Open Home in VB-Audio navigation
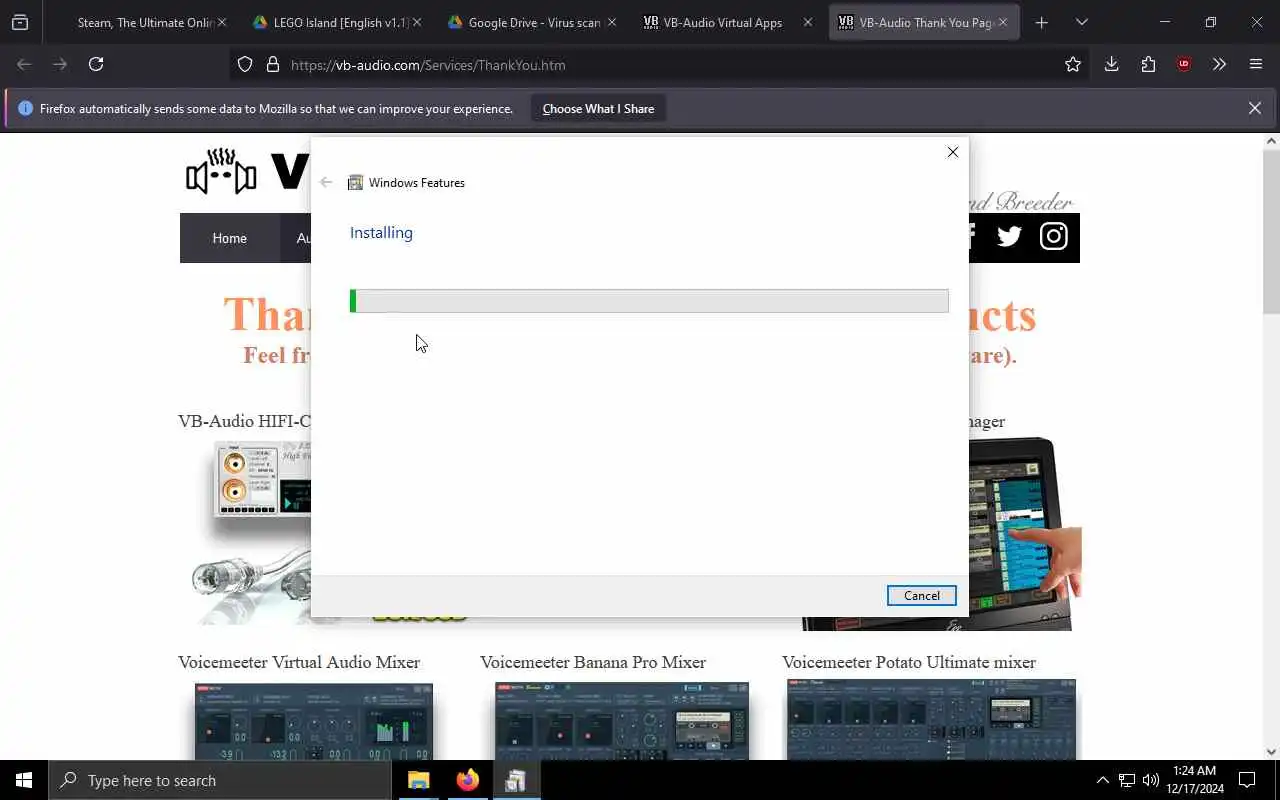 click(x=229, y=238)
